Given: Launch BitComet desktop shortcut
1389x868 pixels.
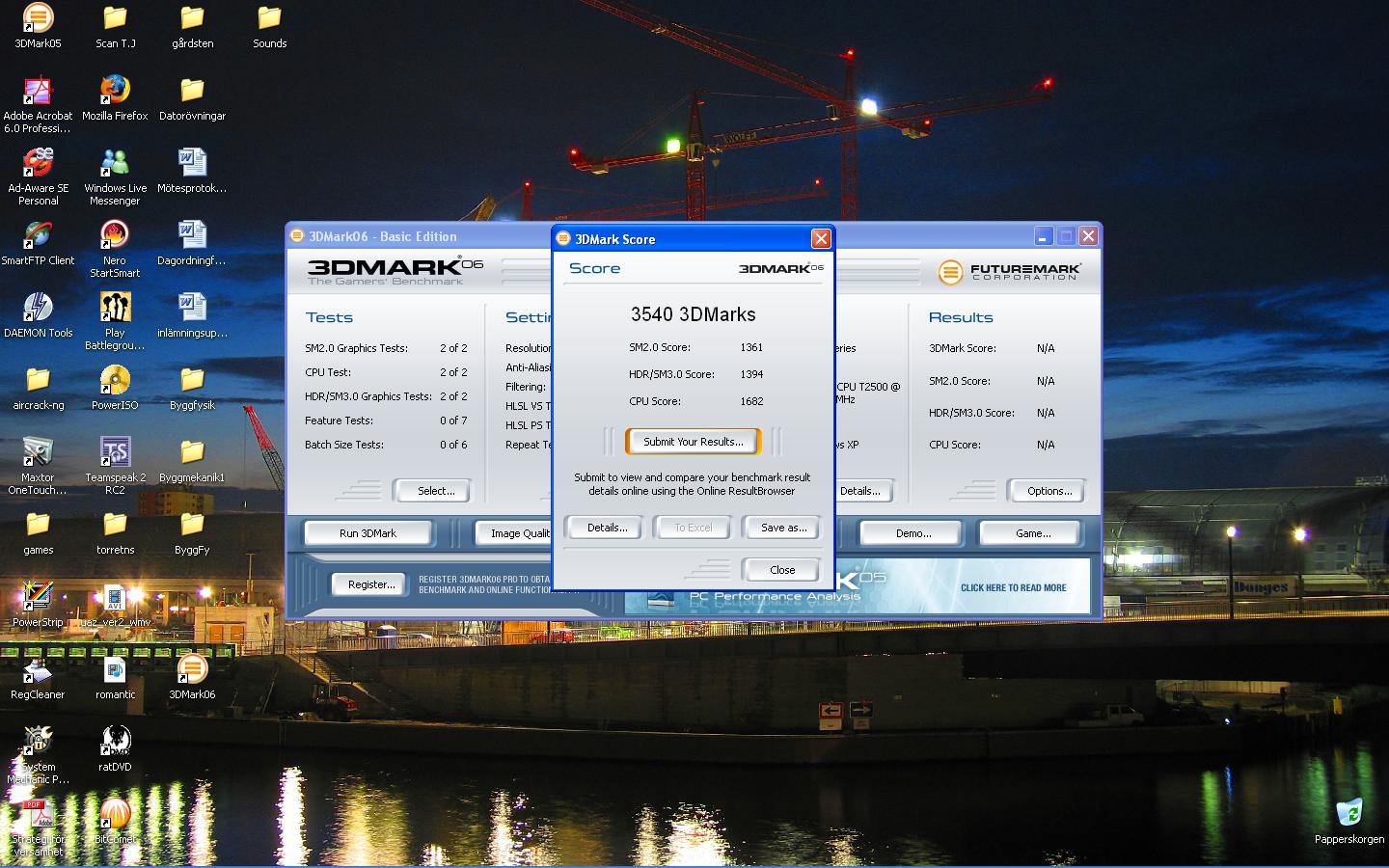Looking at the screenshot, I should pyautogui.click(x=115, y=822).
